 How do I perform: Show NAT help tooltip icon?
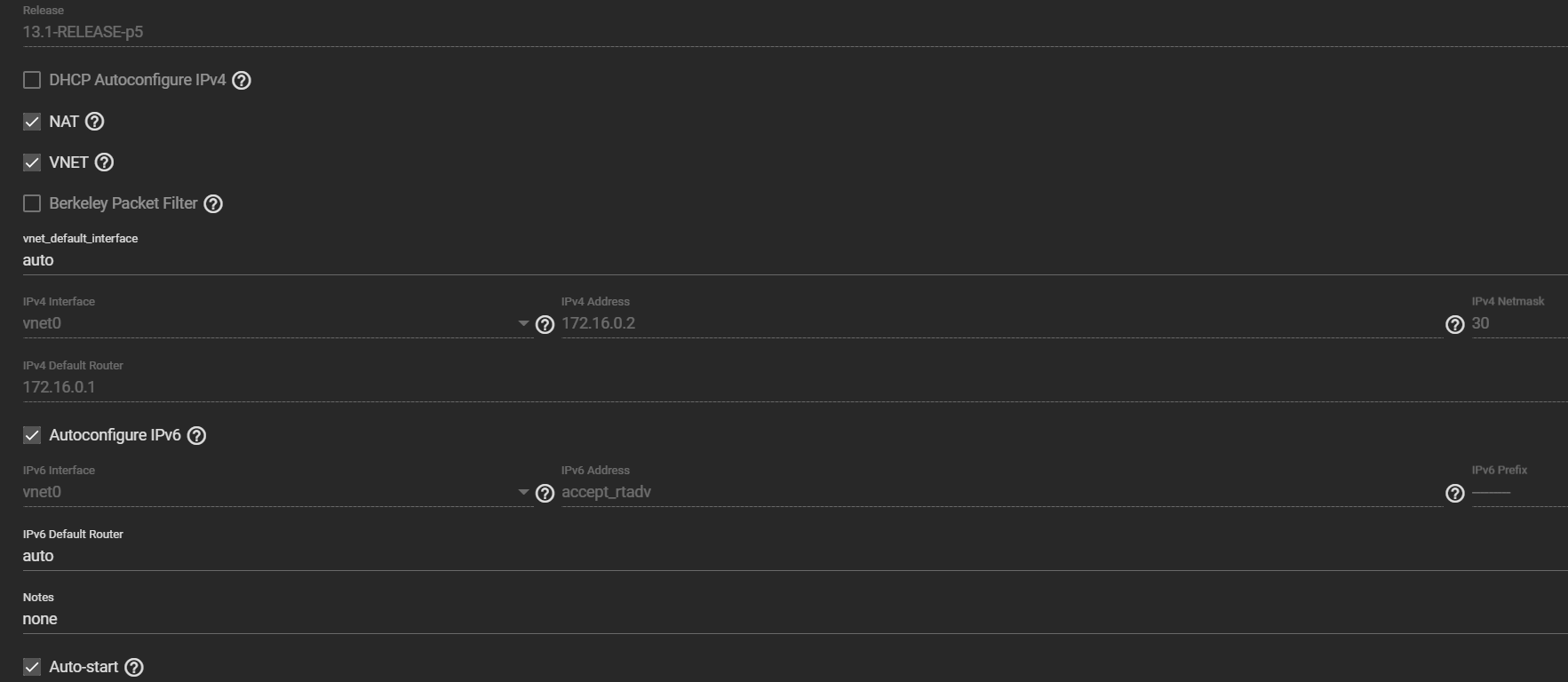tap(94, 122)
